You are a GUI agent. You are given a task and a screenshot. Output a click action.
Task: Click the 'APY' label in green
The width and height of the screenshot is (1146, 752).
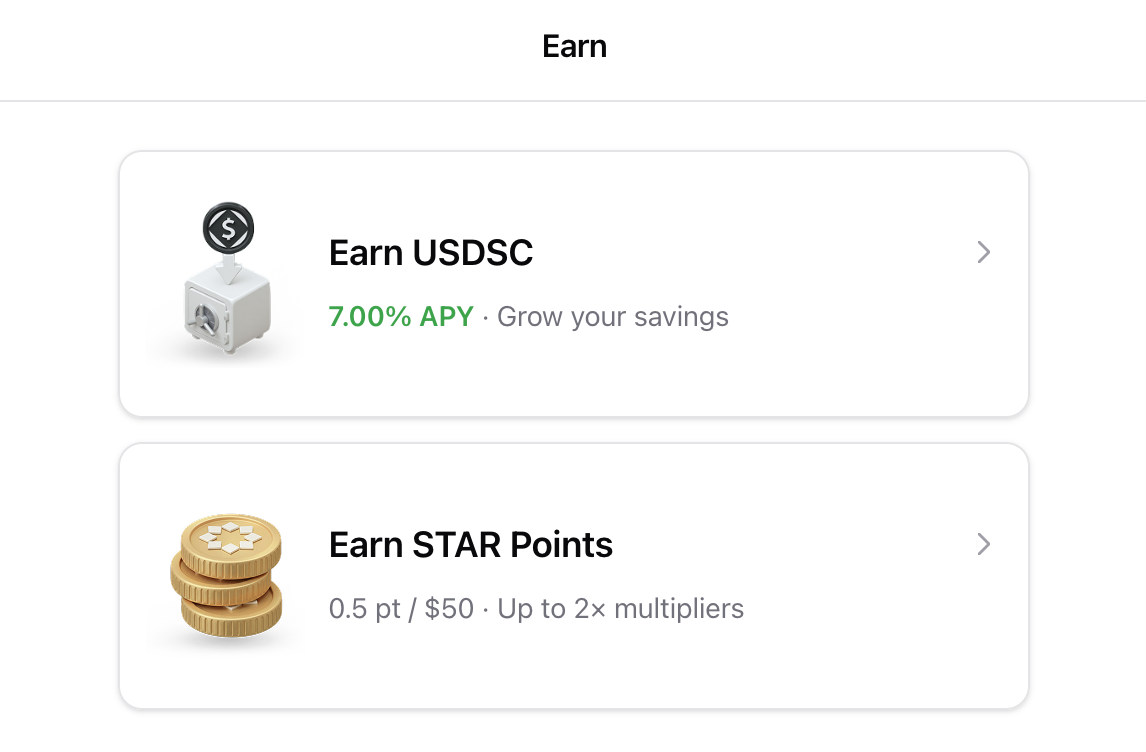tap(446, 317)
